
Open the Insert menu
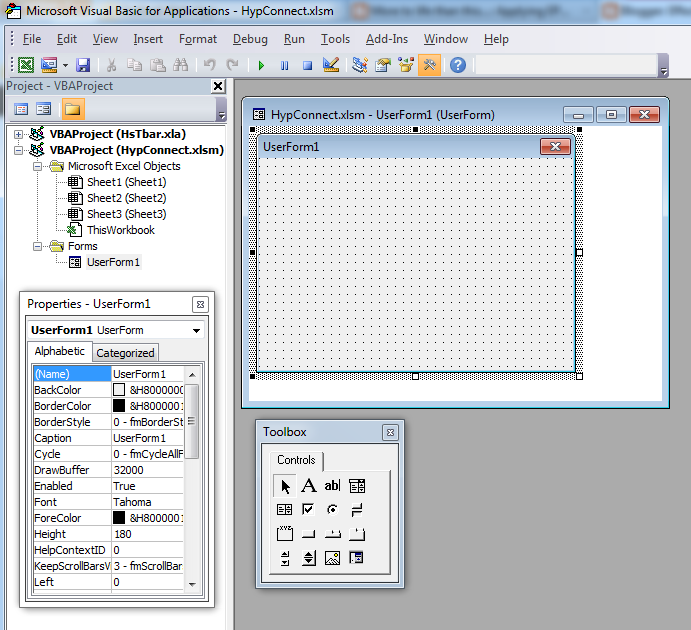point(148,39)
